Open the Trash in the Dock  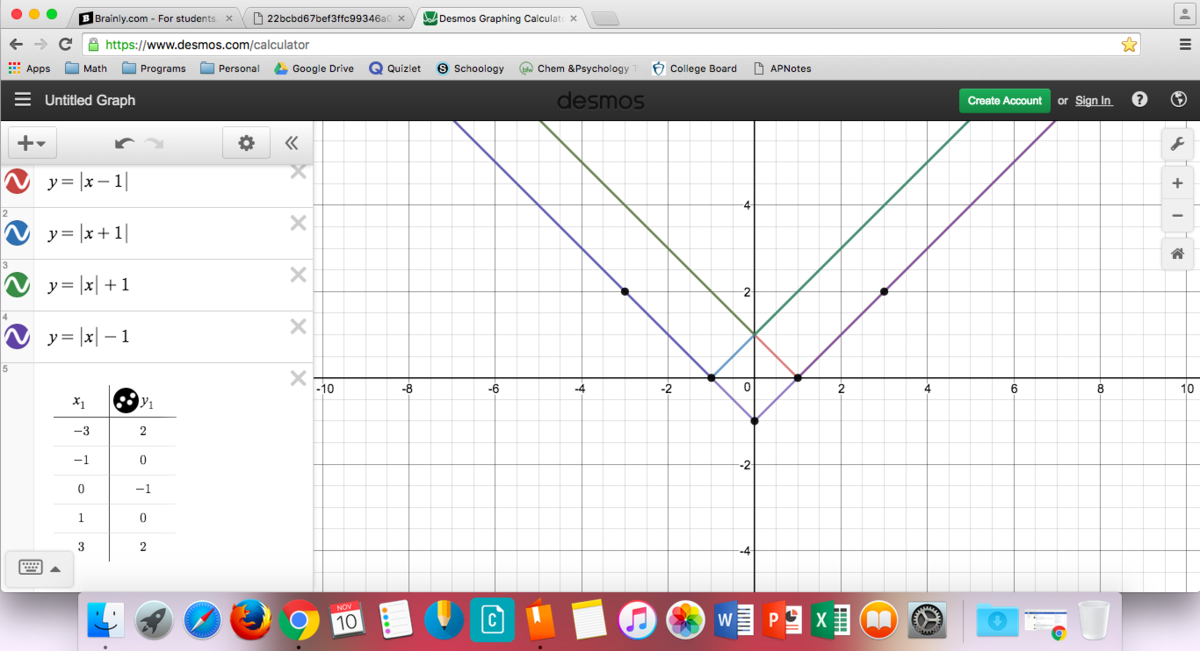coord(1093,620)
